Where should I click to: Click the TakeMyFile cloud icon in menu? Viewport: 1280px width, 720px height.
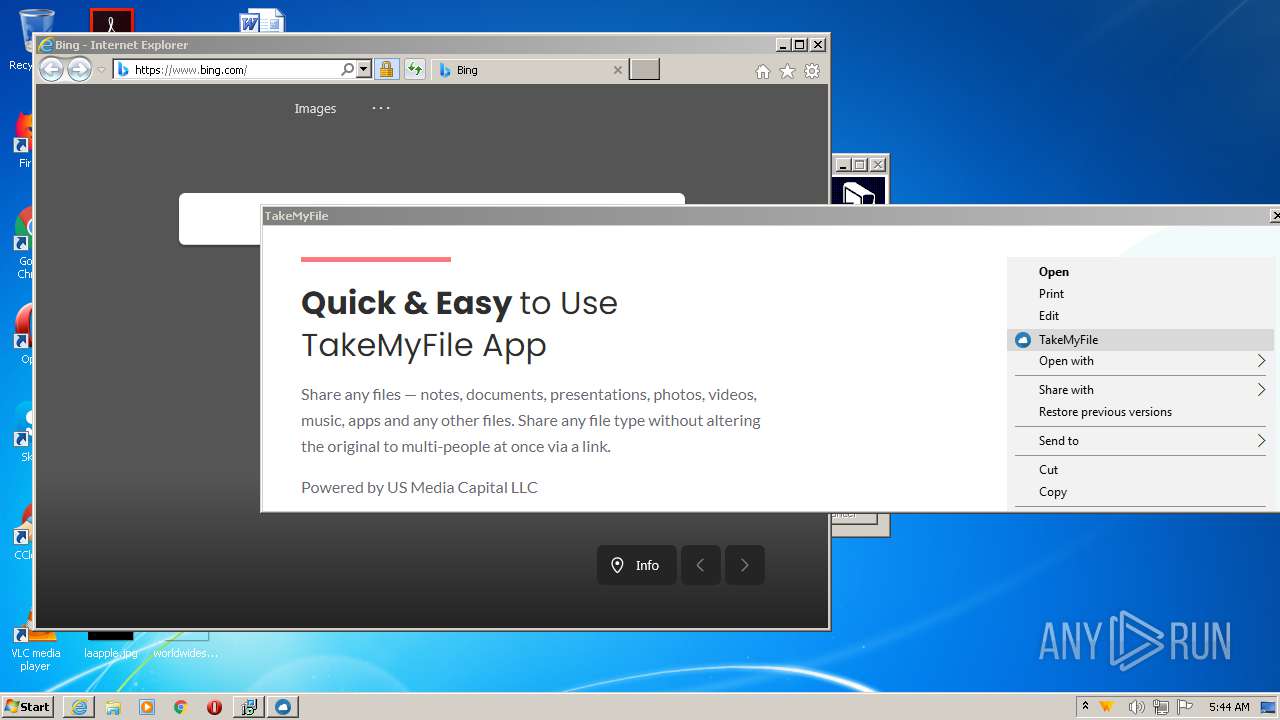(1022, 340)
